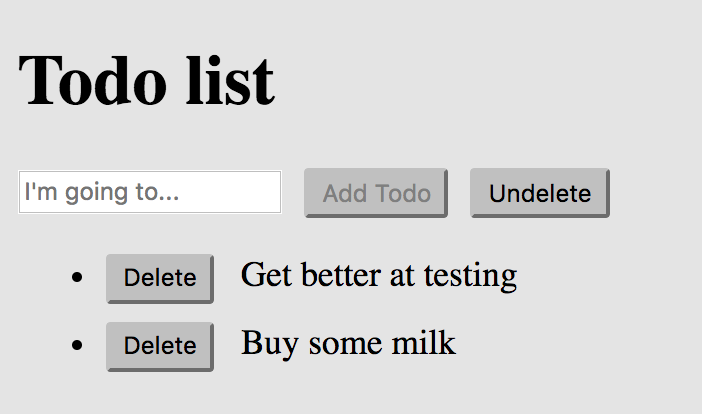Focus the new todo input placeholder text
This screenshot has width=702, height=414.
click(102, 192)
